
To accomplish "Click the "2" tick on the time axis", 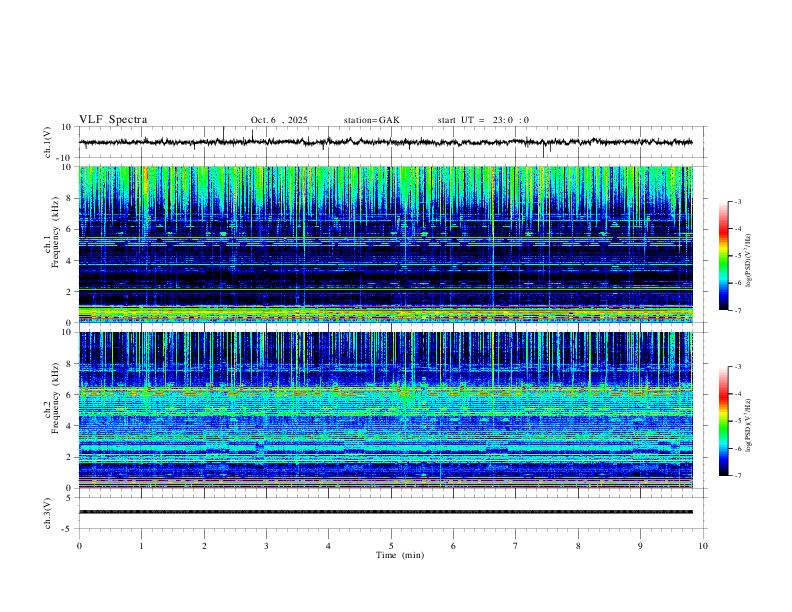I will click(x=204, y=546).
